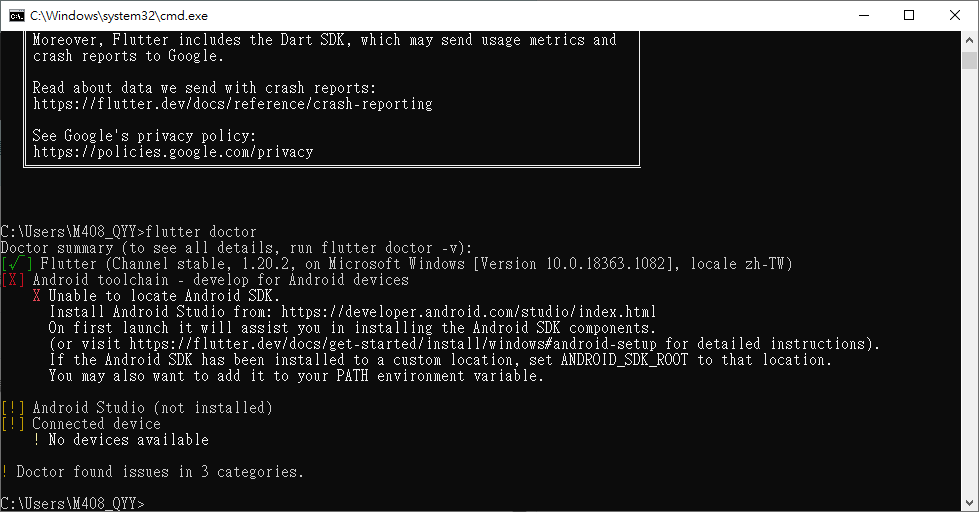Click the typed flutter doctor command text
The image size is (979, 512).
[201, 232]
